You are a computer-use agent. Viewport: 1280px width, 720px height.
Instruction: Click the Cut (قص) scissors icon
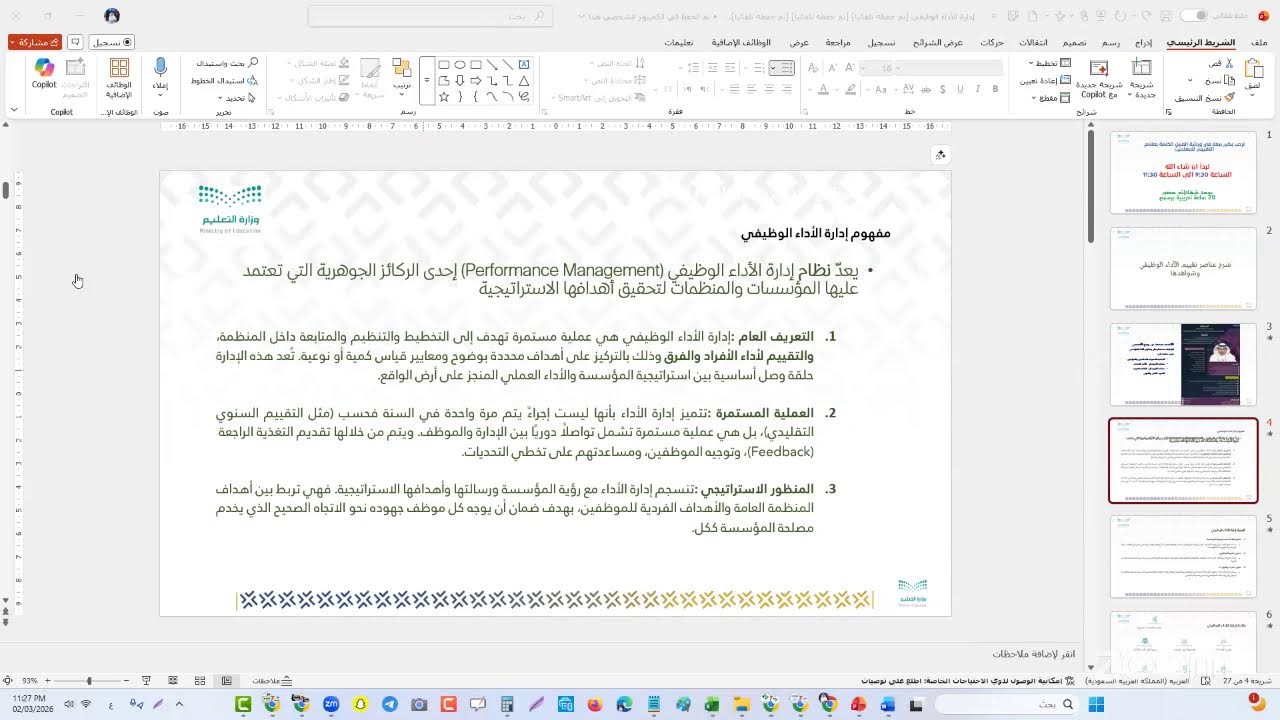pyautogui.click(x=1230, y=62)
